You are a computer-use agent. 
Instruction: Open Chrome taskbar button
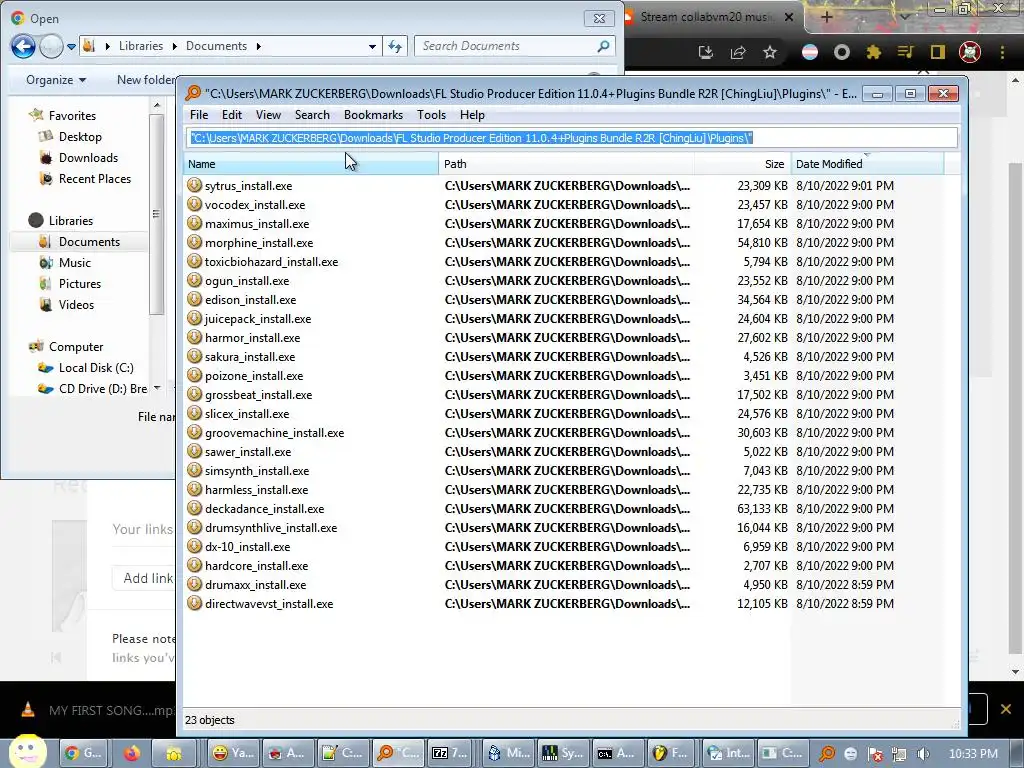pos(84,753)
